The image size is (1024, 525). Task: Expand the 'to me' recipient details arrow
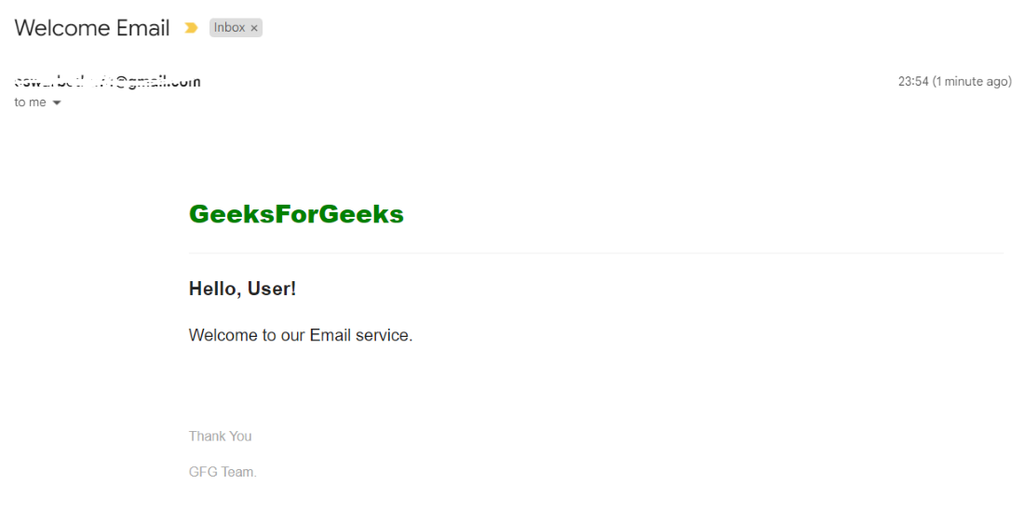click(x=57, y=103)
